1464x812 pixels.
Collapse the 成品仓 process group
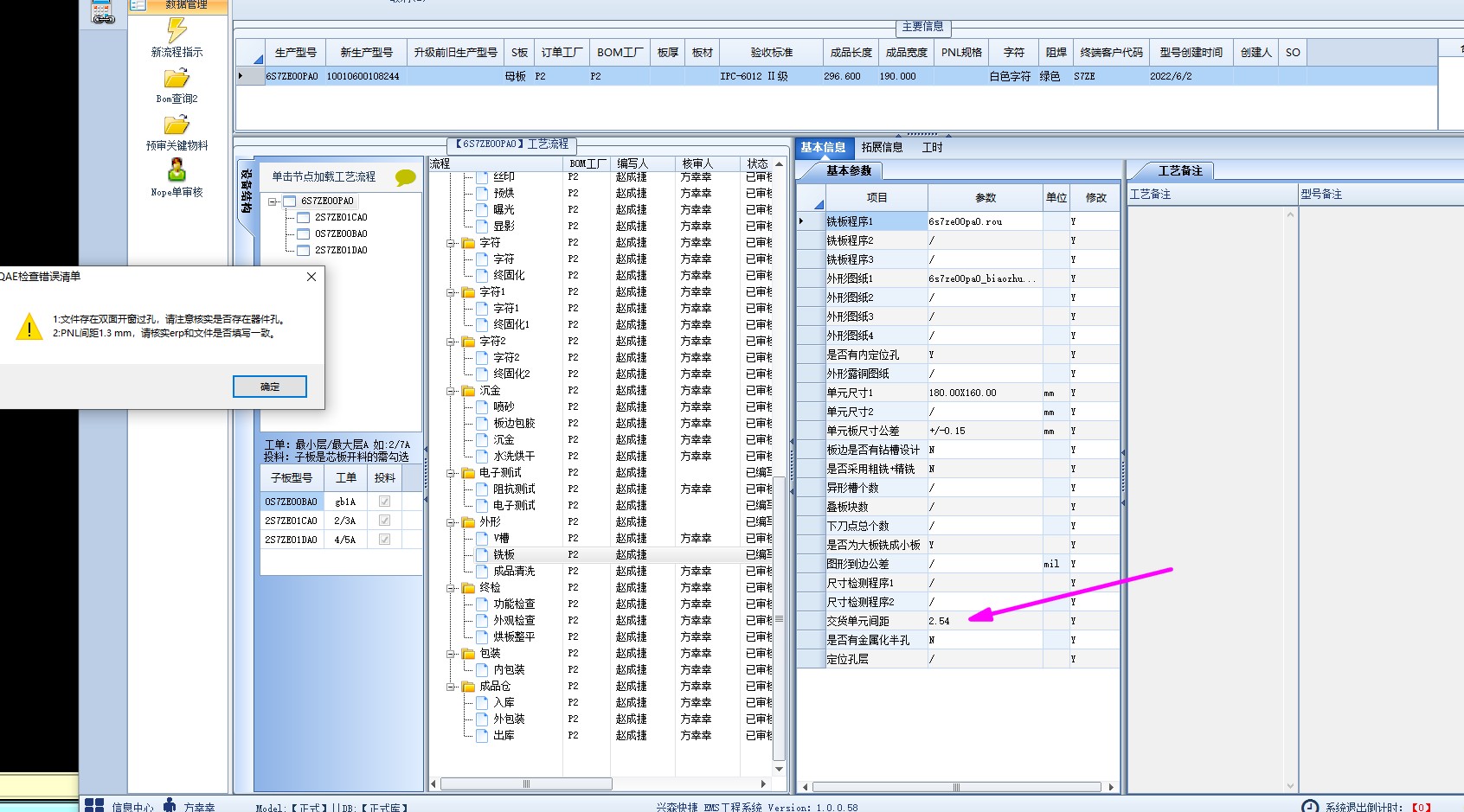451,687
